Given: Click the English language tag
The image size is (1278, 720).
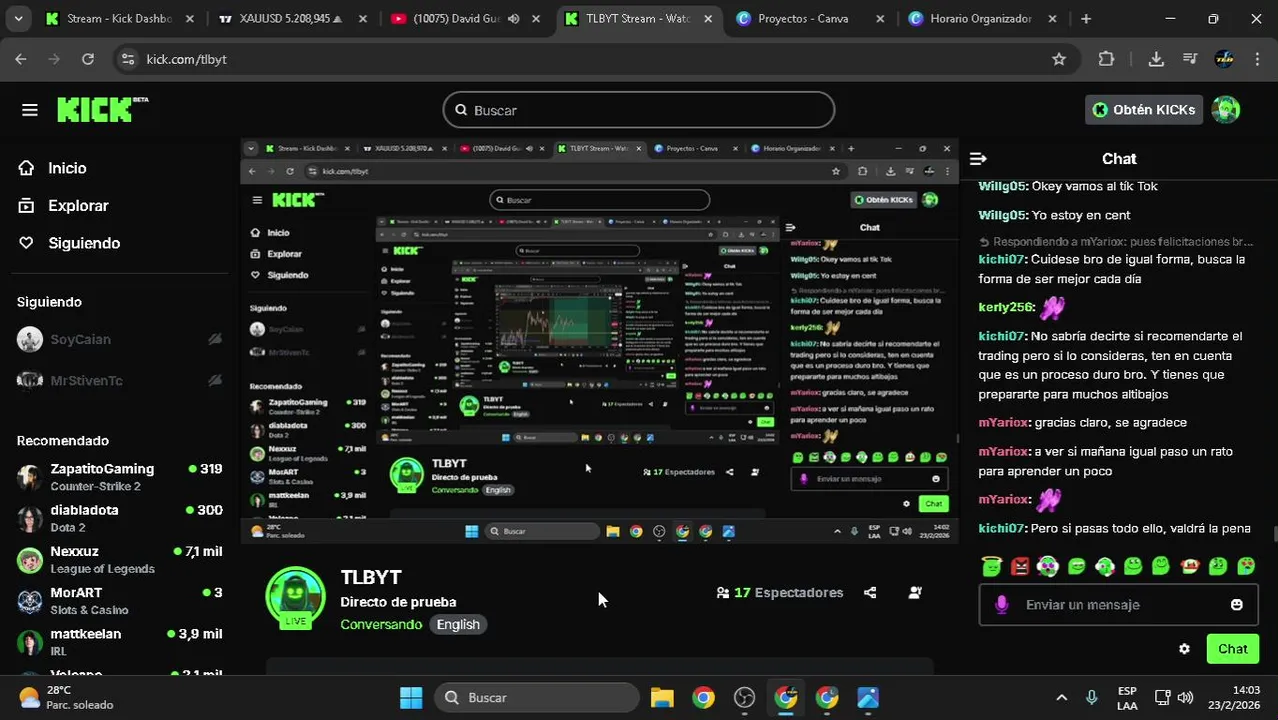Looking at the screenshot, I should point(458,624).
